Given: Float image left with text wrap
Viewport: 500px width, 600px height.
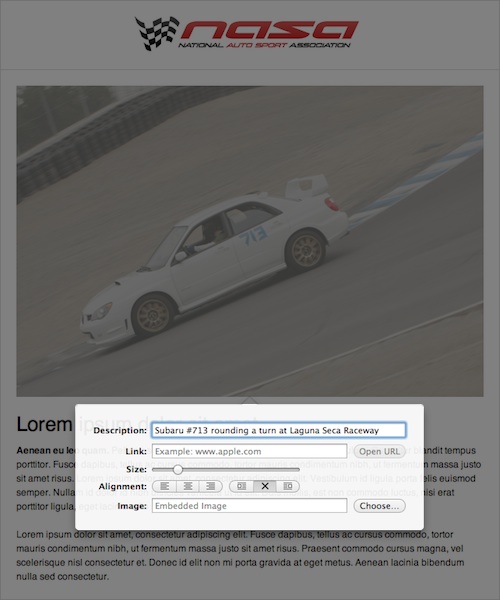Looking at the screenshot, I should coord(241,486).
